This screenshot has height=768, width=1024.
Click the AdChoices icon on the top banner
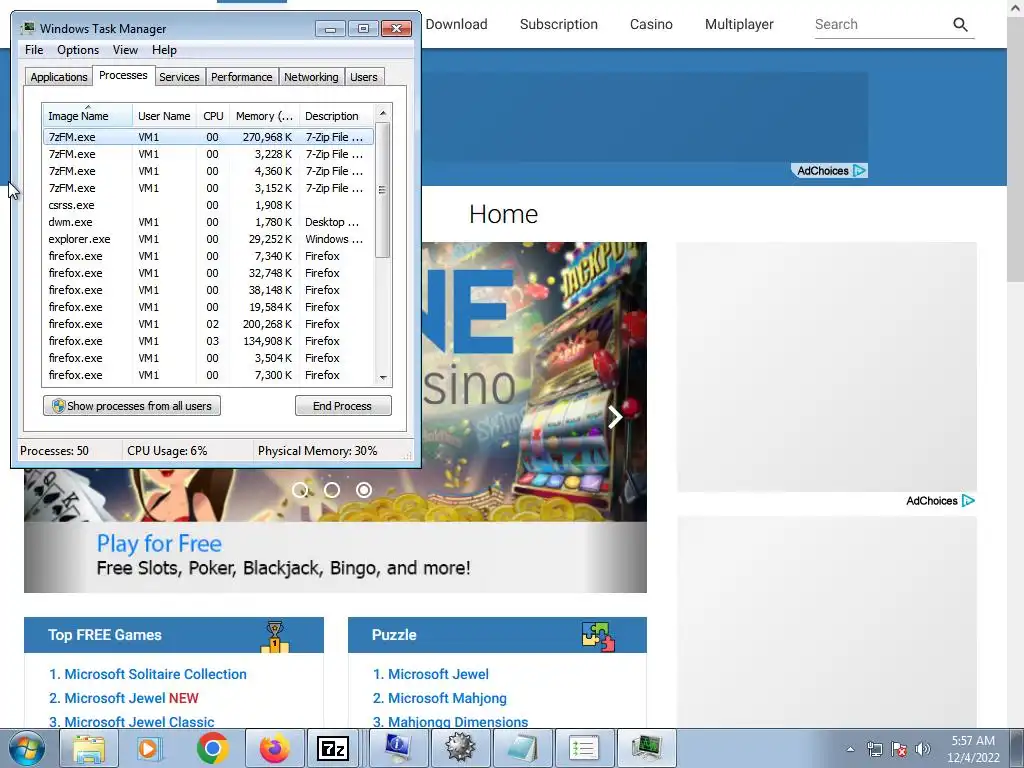point(860,170)
